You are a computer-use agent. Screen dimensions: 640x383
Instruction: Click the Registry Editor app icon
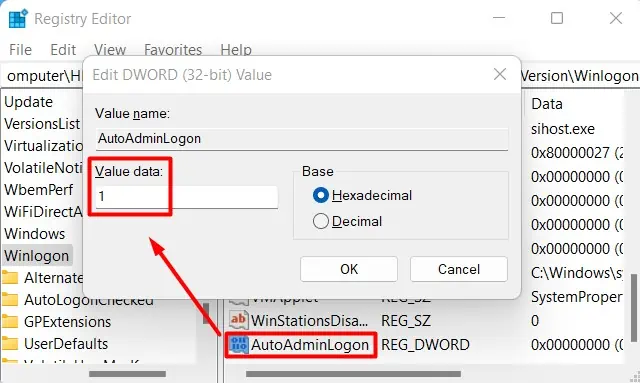click(18, 19)
